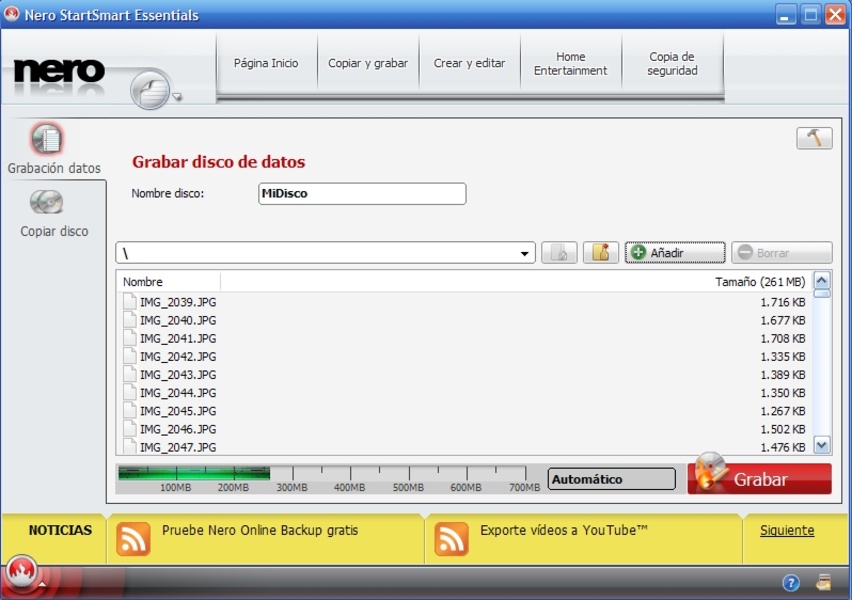Select file IMG_2046.JPG
Image resolution: width=852 pixels, height=600 pixels.
178,429
